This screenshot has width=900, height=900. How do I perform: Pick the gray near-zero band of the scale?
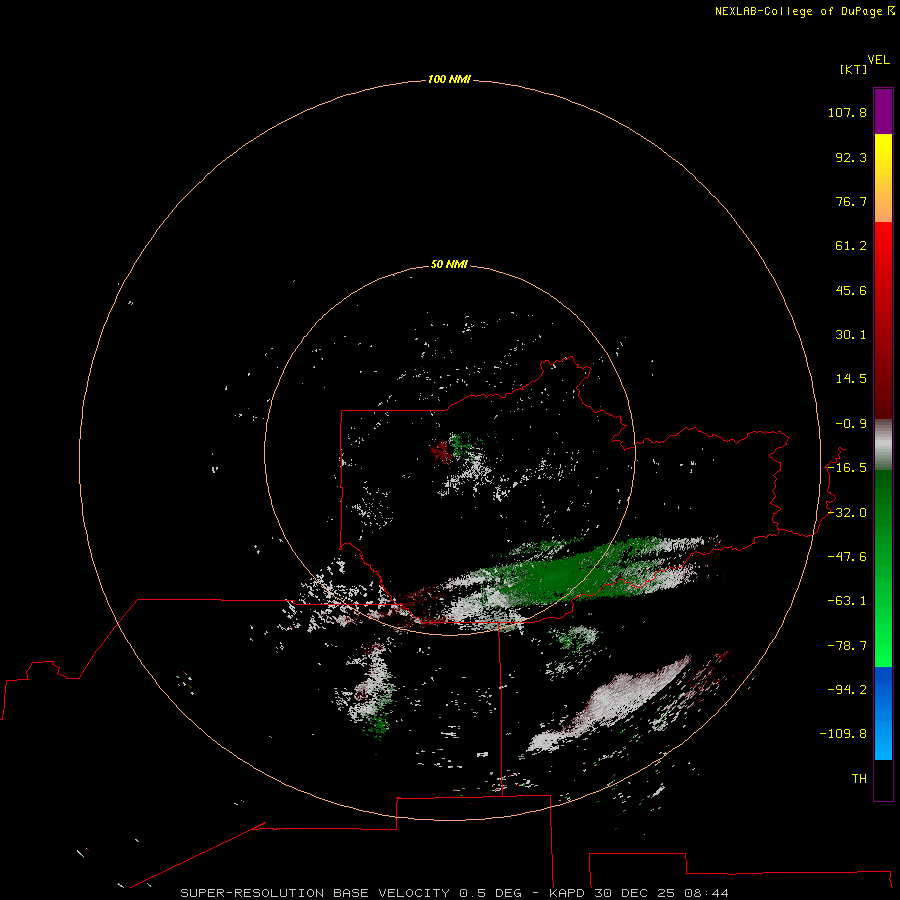(883, 445)
